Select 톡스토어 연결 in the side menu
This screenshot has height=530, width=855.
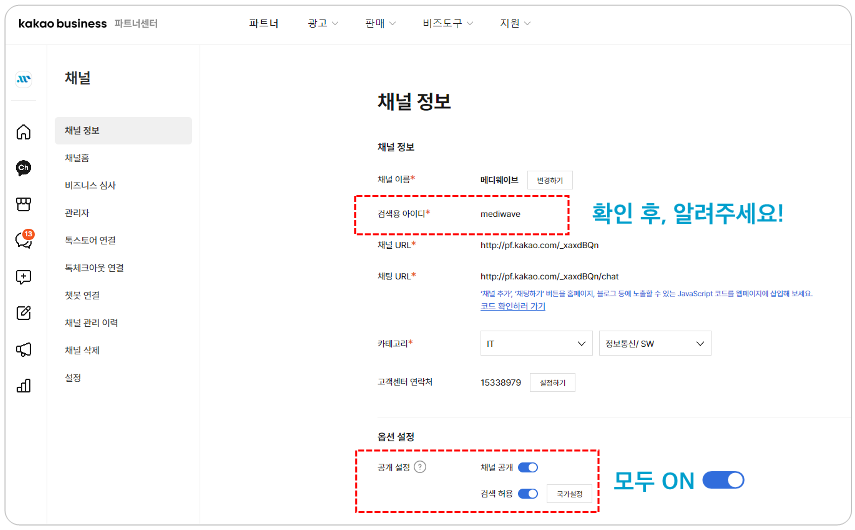(x=90, y=240)
